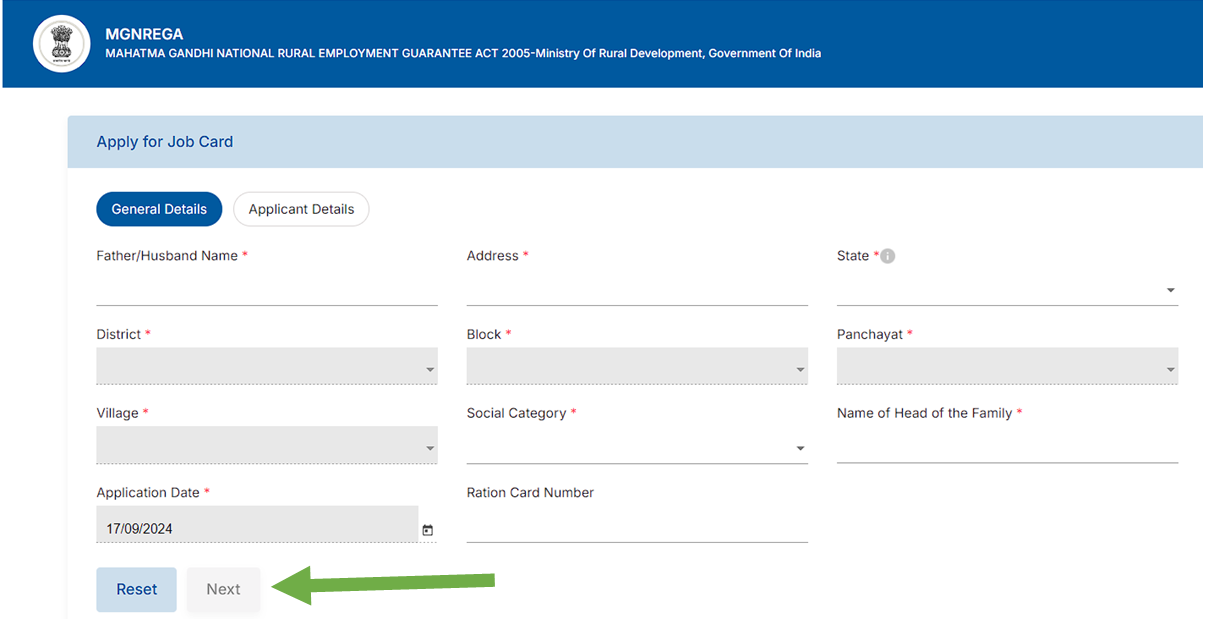This screenshot has height=622, width=1207.
Task: Click the Application Date field showing 17/09/2024
Action: 257,525
